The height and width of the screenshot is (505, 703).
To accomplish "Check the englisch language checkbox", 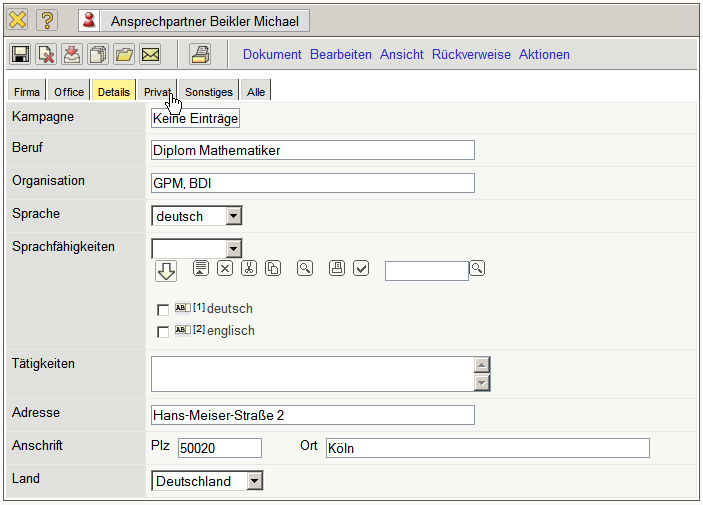I will point(163,332).
